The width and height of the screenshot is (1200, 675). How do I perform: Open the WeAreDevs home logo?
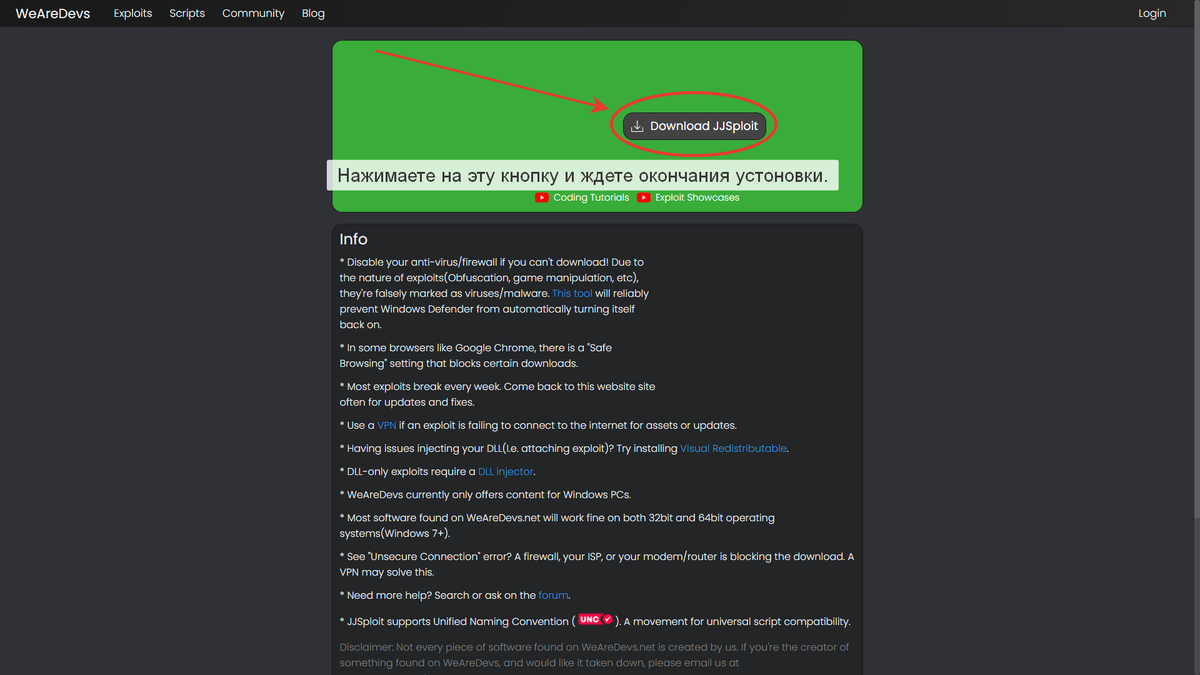[x=53, y=13]
